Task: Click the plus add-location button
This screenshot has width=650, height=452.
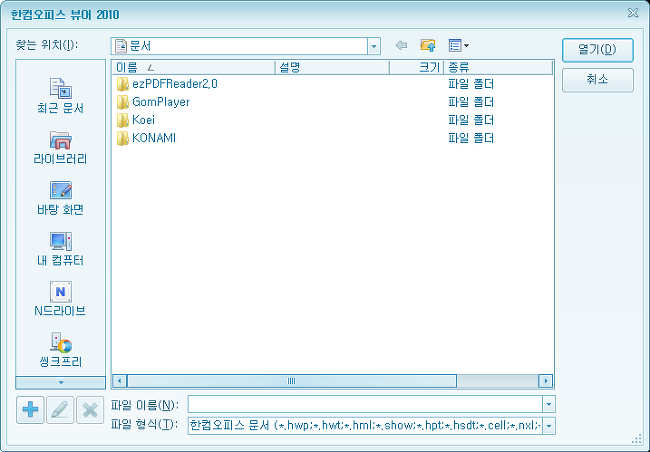Action: (30, 410)
